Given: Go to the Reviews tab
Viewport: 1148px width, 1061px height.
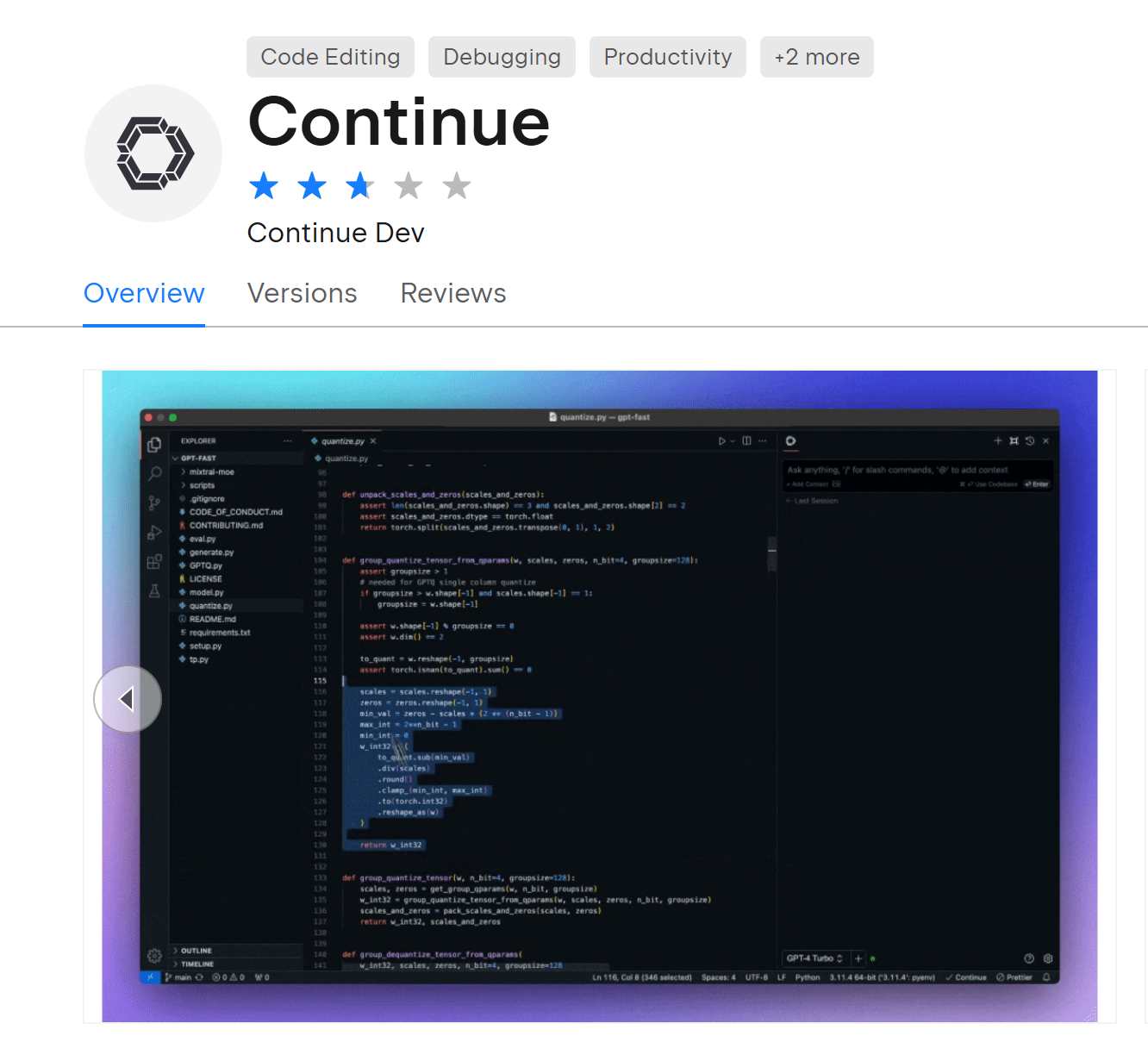Looking at the screenshot, I should pos(453,293).
